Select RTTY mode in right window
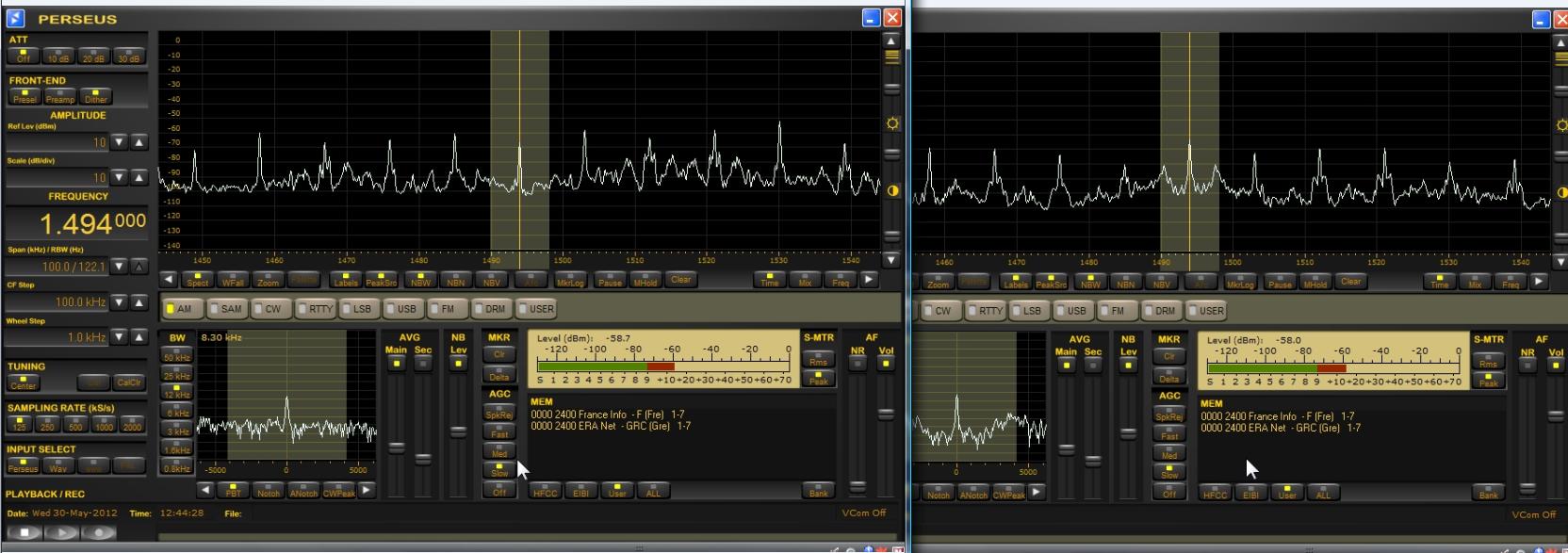The height and width of the screenshot is (553, 1568). [x=988, y=310]
